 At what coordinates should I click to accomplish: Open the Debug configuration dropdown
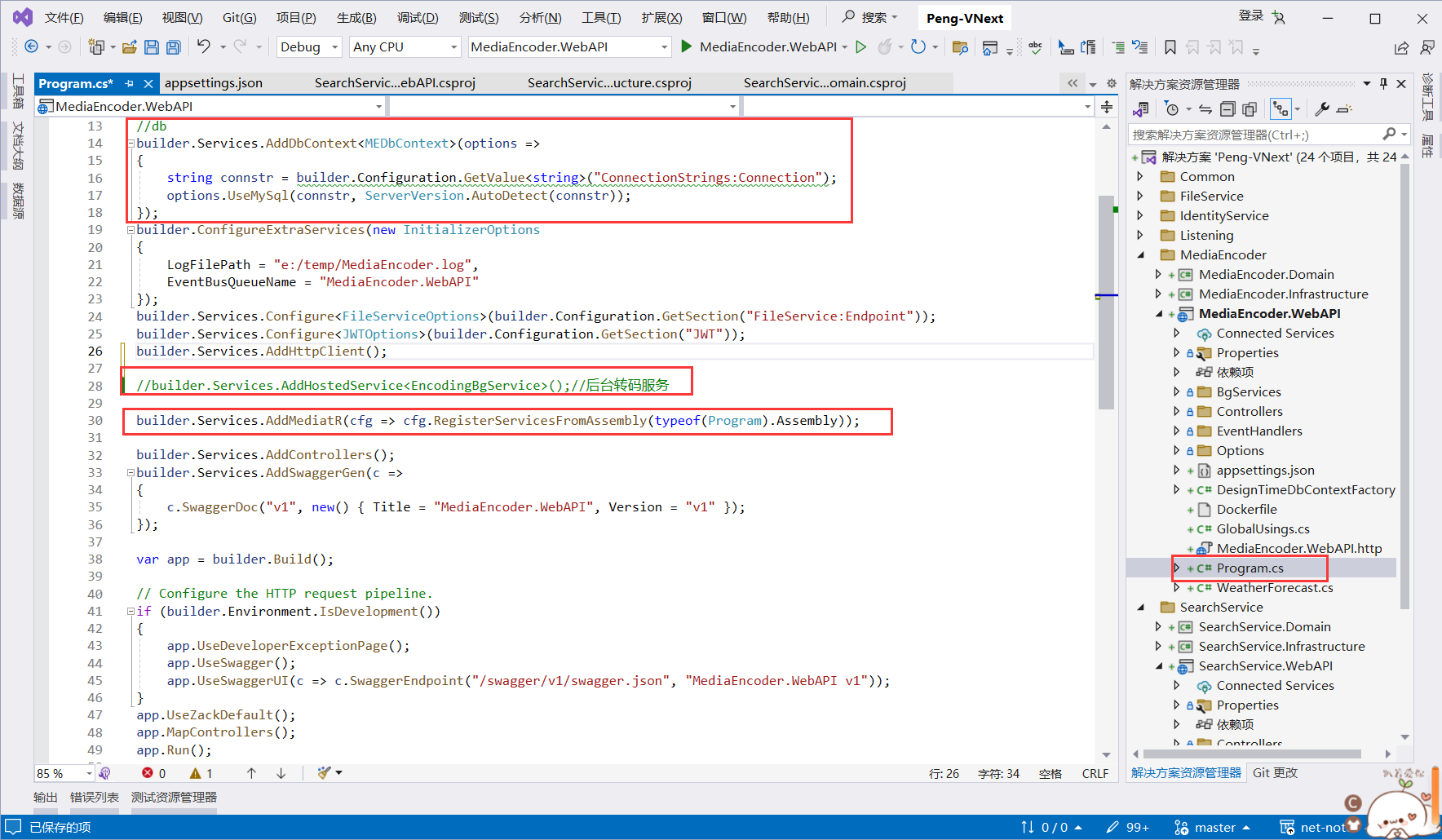pyautogui.click(x=309, y=46)
